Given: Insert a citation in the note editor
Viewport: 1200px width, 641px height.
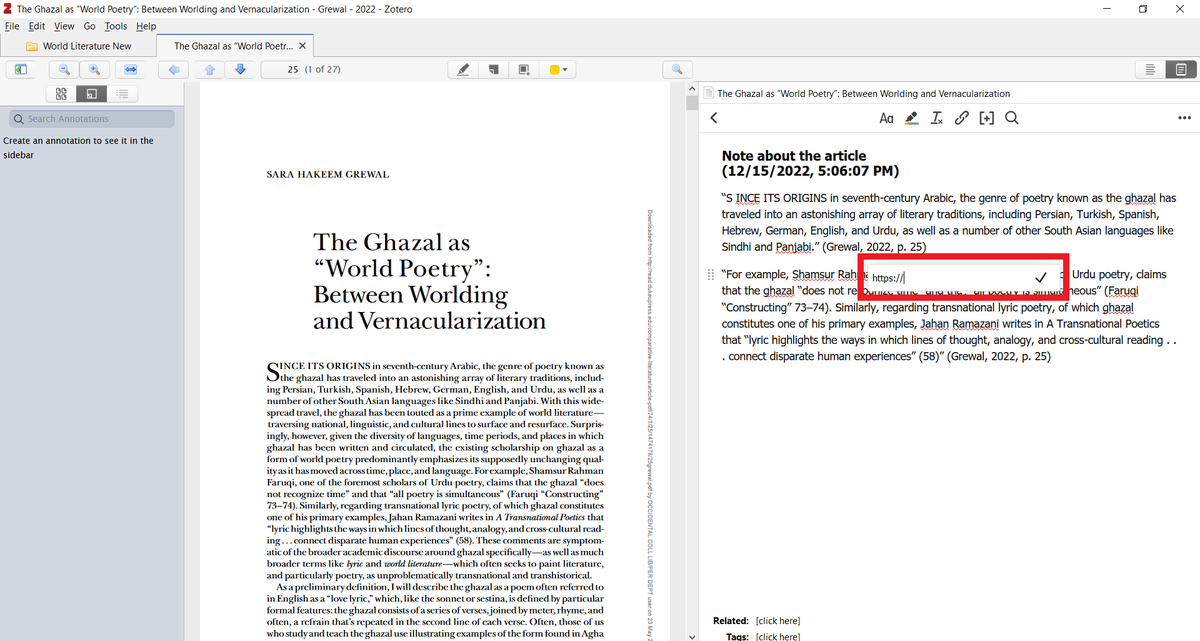Looking at the screenshot, I should [987, 117].
